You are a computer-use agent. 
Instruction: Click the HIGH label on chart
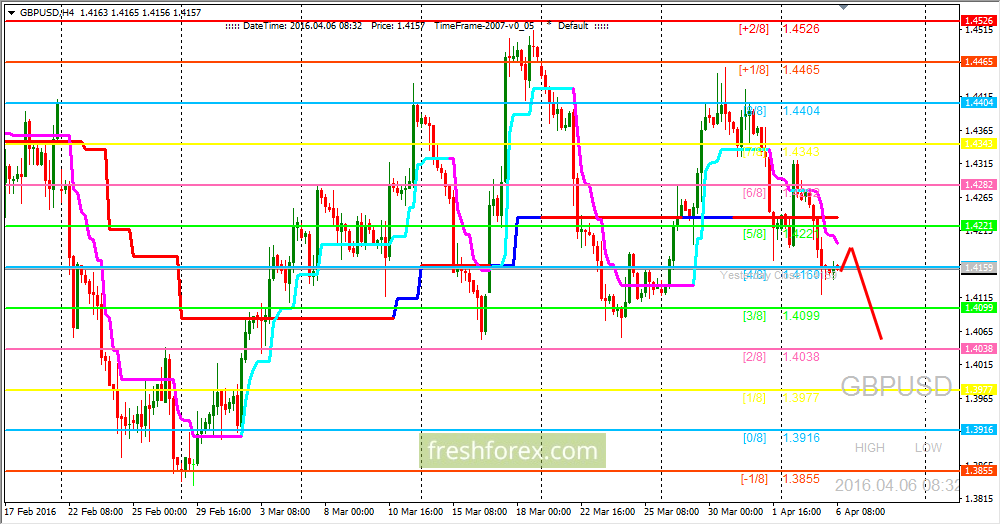point(869,448)
